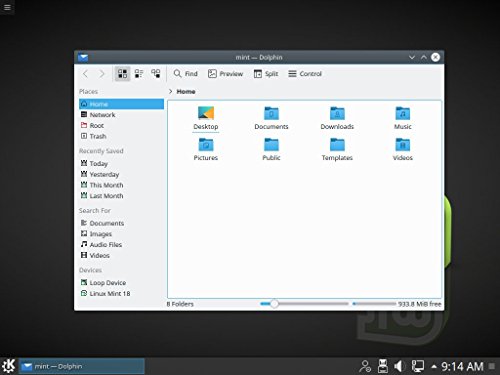Show files saved Today
500x375 pixels.
[x=121, y=163]
